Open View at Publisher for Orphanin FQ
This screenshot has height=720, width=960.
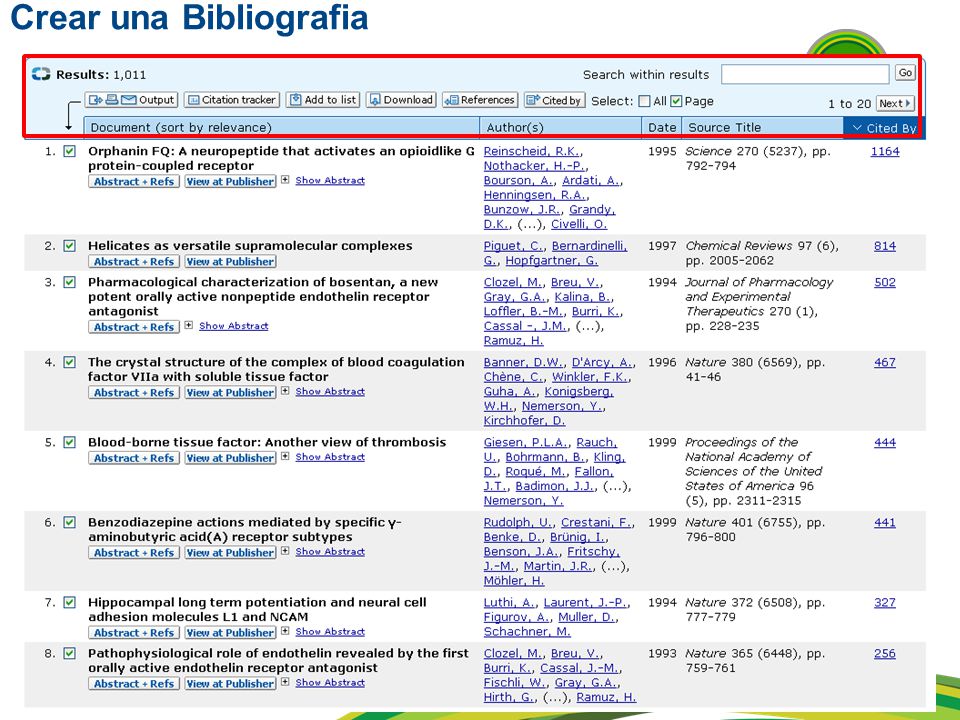[x=230, y=181]
